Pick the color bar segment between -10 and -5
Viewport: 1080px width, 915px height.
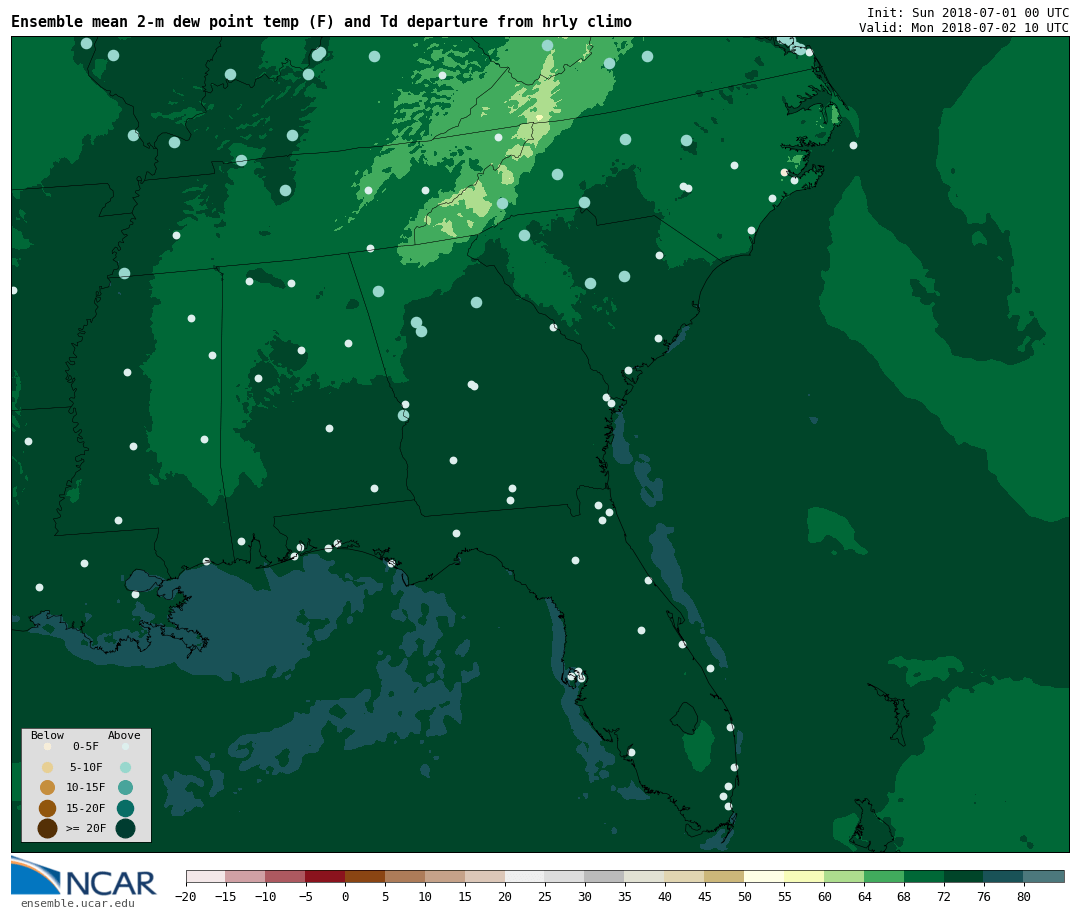tap(285, 876)
